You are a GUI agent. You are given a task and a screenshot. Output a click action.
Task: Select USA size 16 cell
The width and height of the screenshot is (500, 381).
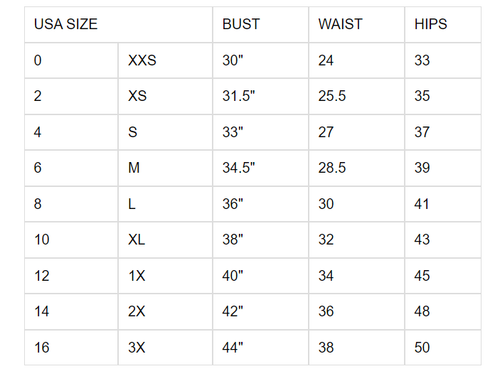click(71, 347)
